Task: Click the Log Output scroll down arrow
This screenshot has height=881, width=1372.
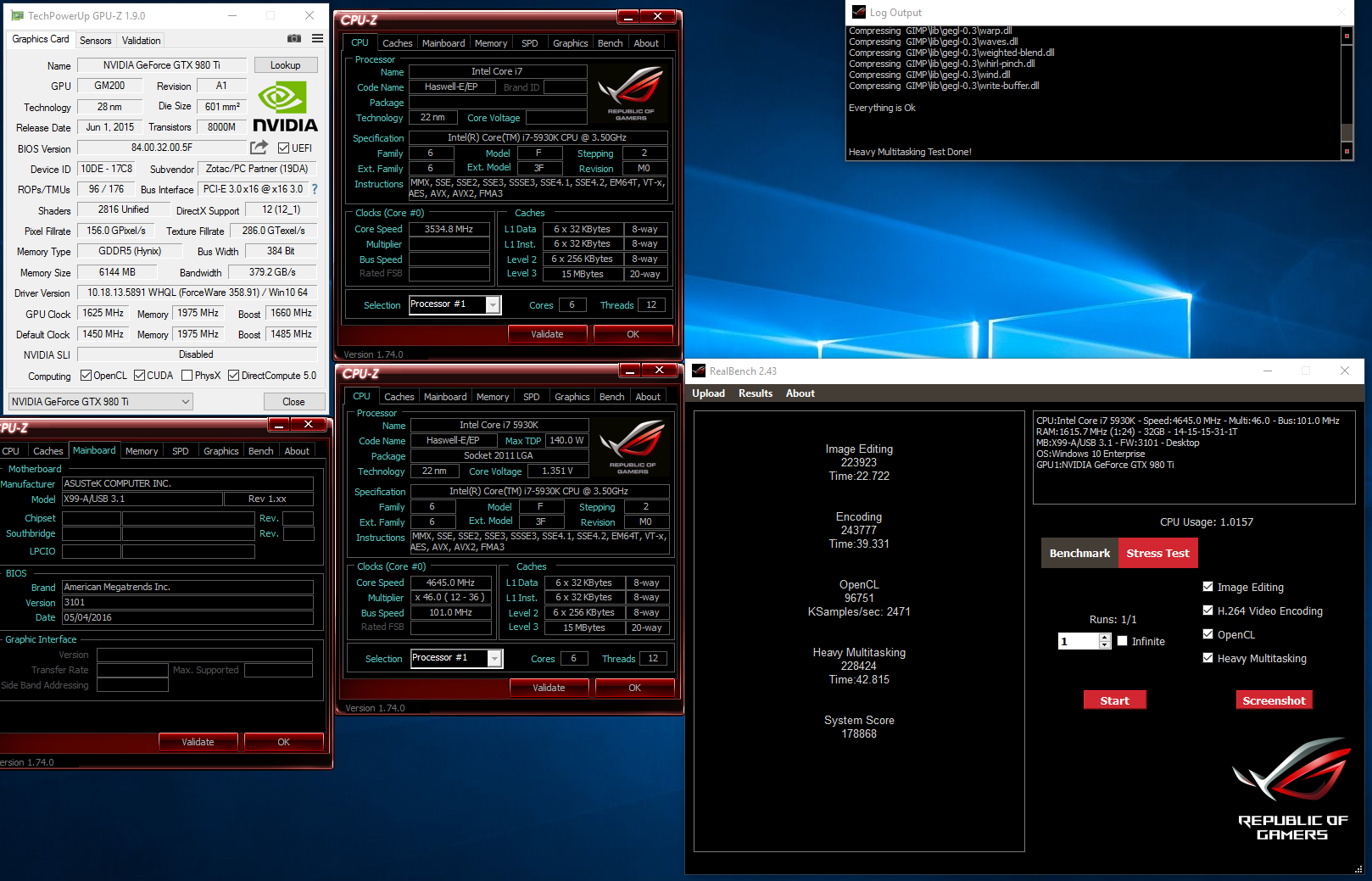Action: pyautogui.click(x=1346, y=152)
